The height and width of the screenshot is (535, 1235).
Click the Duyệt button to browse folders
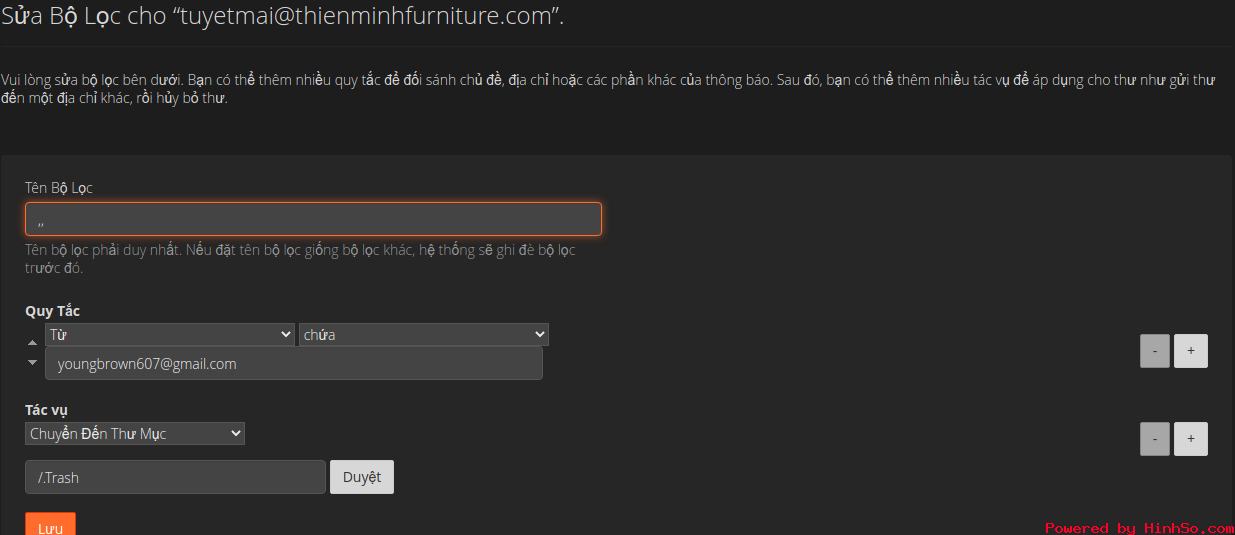click(362, 477)
